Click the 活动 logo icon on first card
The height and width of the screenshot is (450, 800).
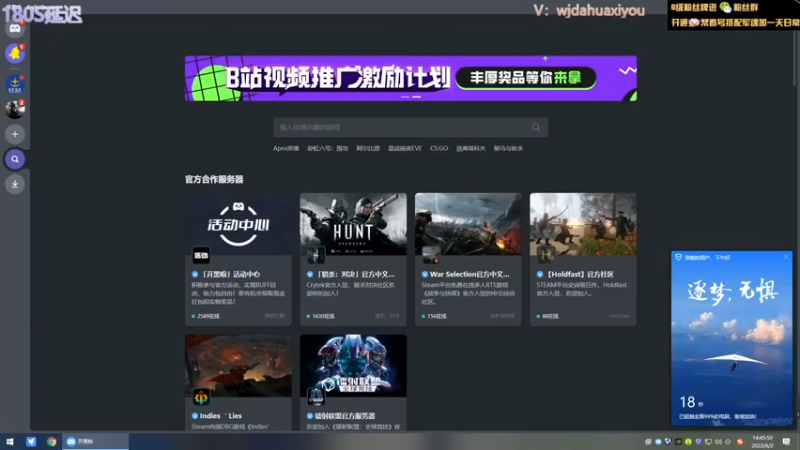pyautogui.click(x=201, y=255)
